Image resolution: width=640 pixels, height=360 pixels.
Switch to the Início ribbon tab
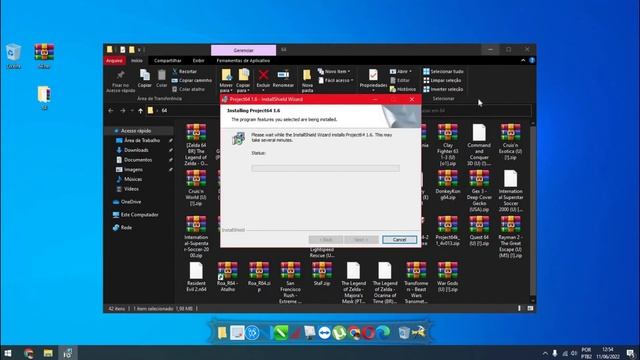pyautogui.click(x=137, y=60)
